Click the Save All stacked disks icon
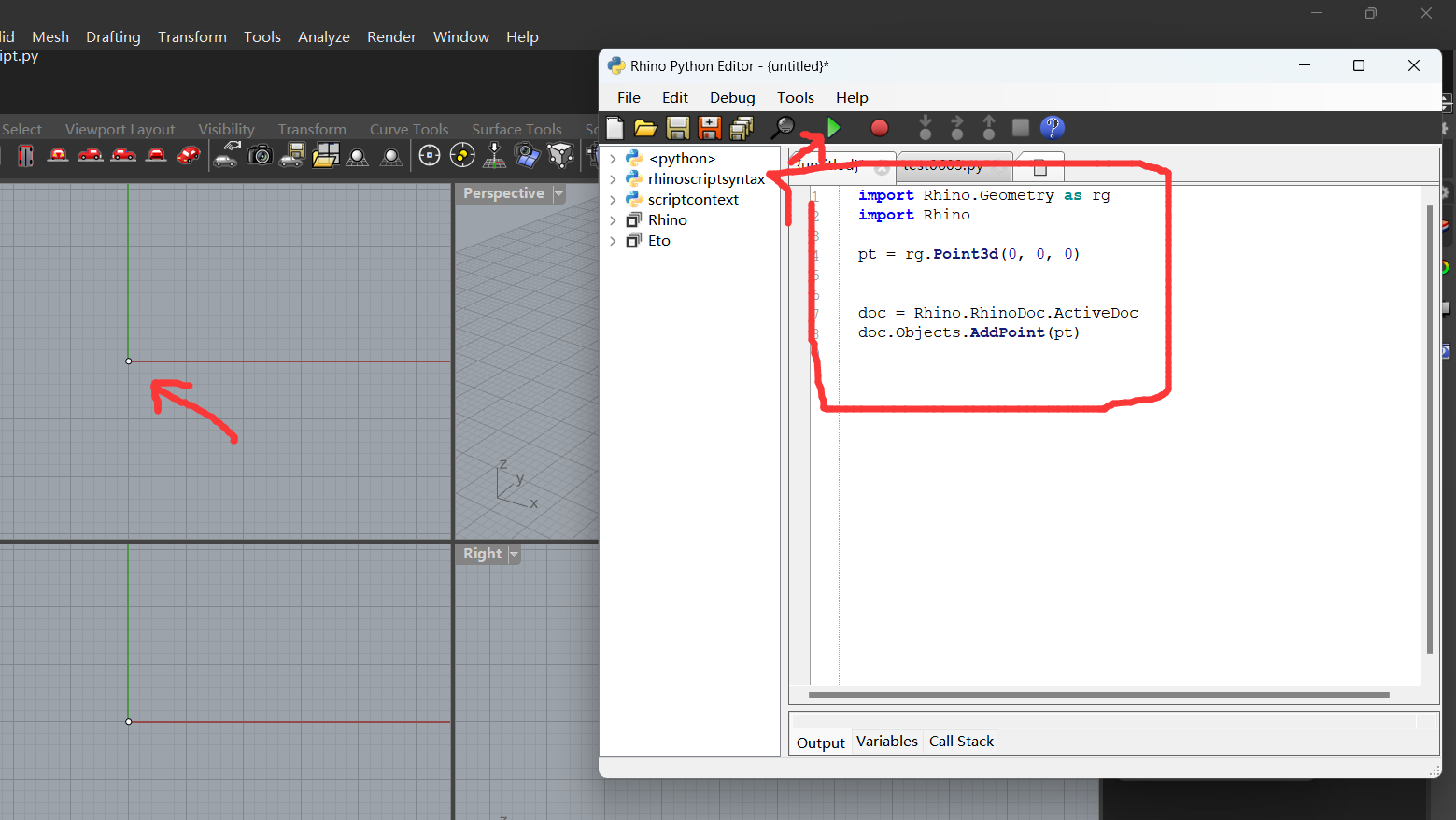Image resolution: width=1456 pixels, height=820 pixels. tap(742, 128)
